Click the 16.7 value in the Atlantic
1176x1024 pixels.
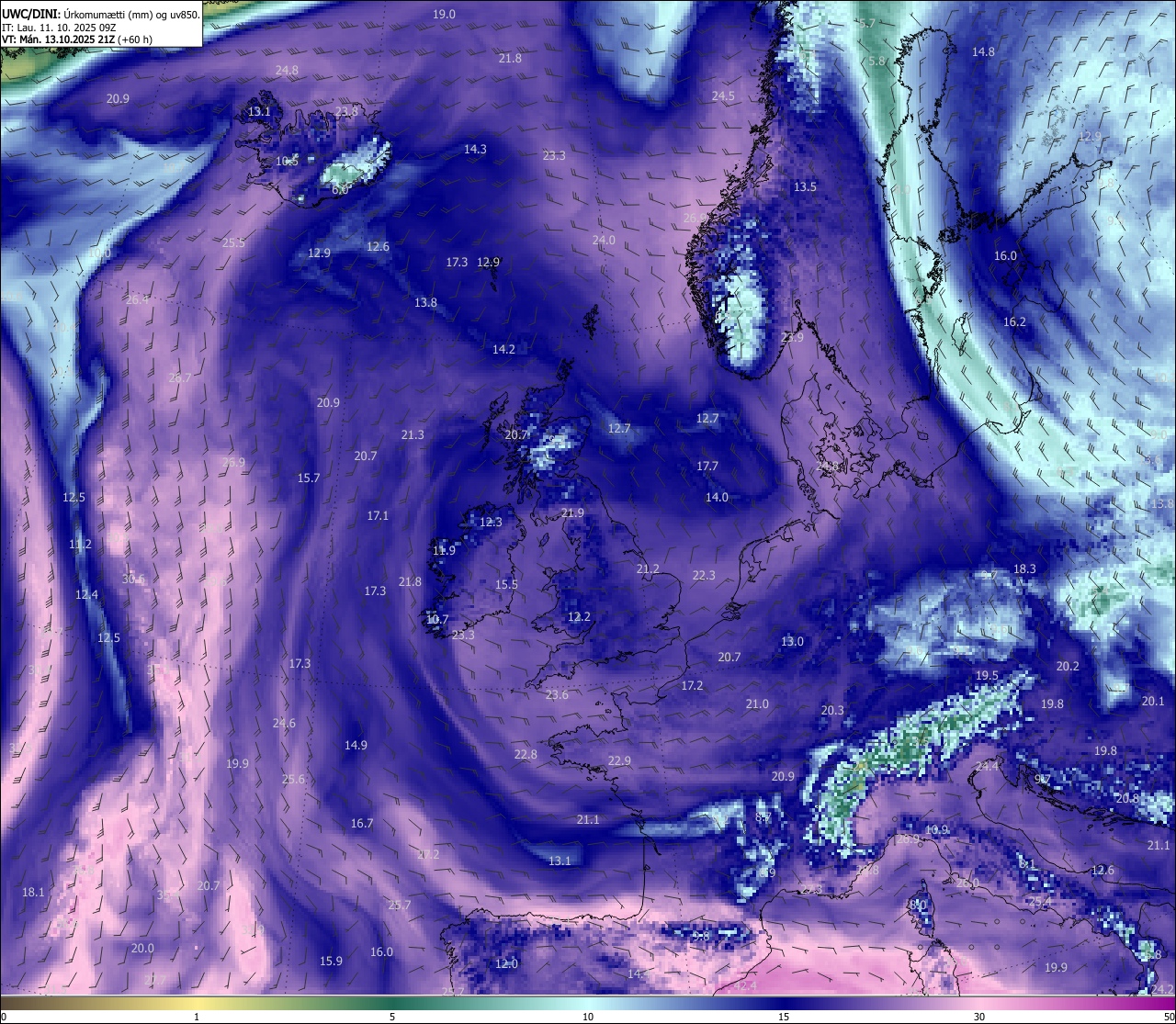tap(362, 823)
